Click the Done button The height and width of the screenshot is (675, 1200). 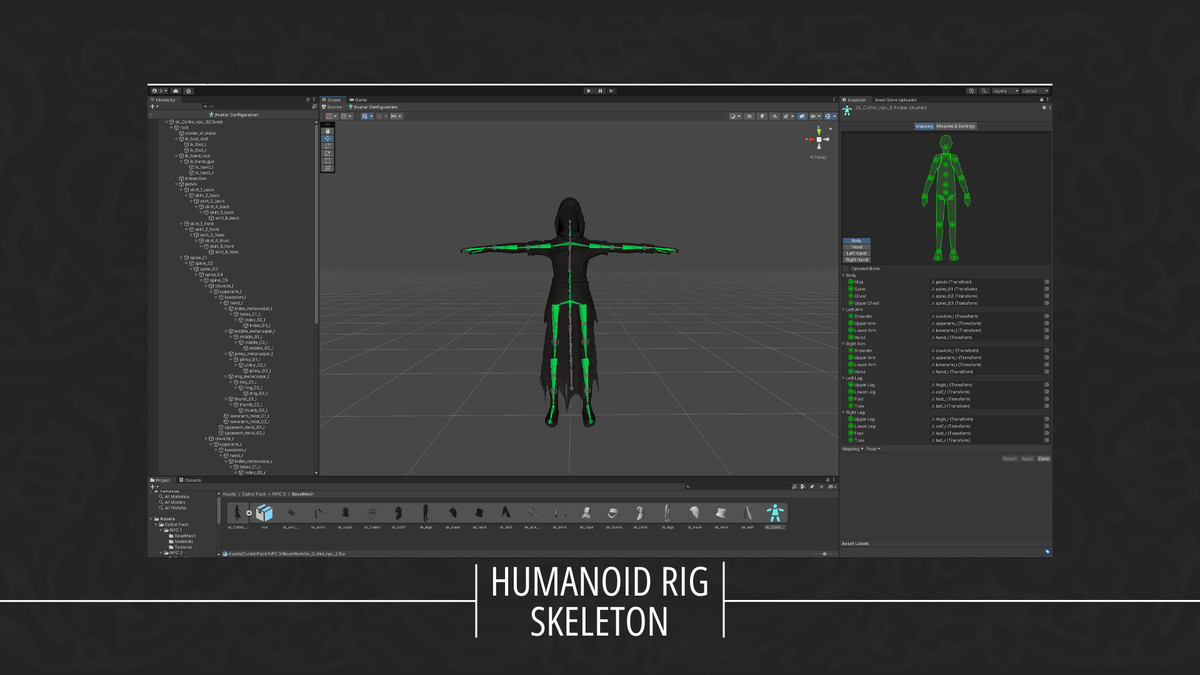[1043, 458]
